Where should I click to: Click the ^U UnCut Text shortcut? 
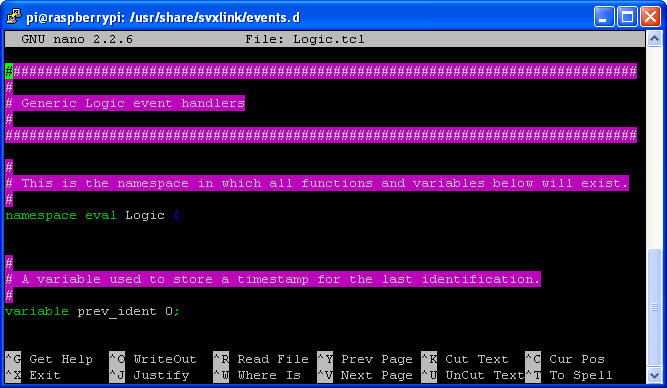pos(473,375)
